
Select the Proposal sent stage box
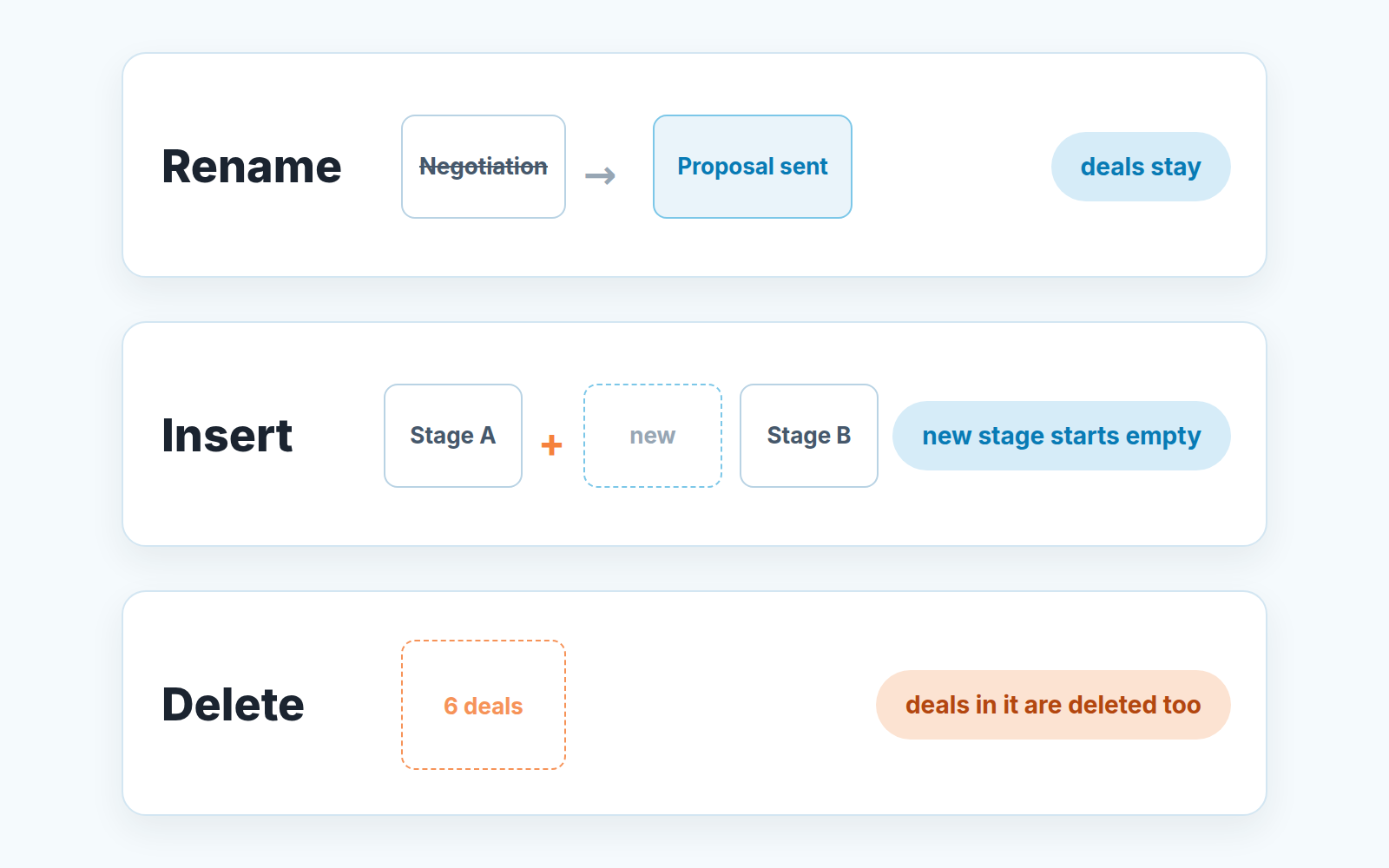coord(753,167)
